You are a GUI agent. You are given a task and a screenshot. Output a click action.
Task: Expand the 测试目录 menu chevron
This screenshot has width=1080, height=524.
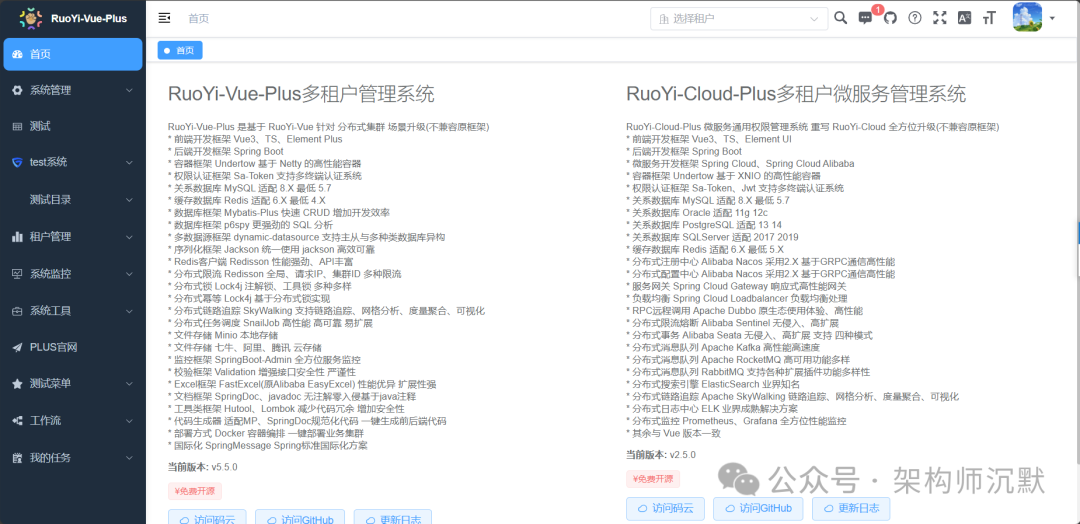(x=129, y=200)
